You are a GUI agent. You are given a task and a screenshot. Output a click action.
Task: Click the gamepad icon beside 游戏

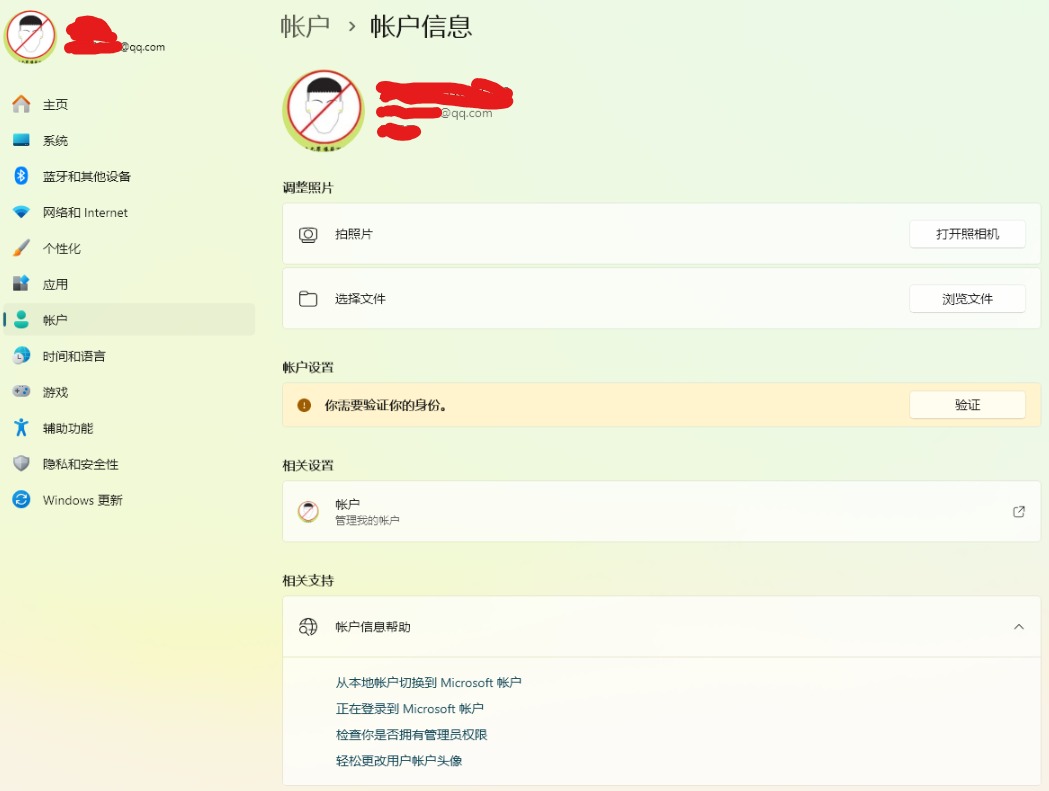pos(21,391)
